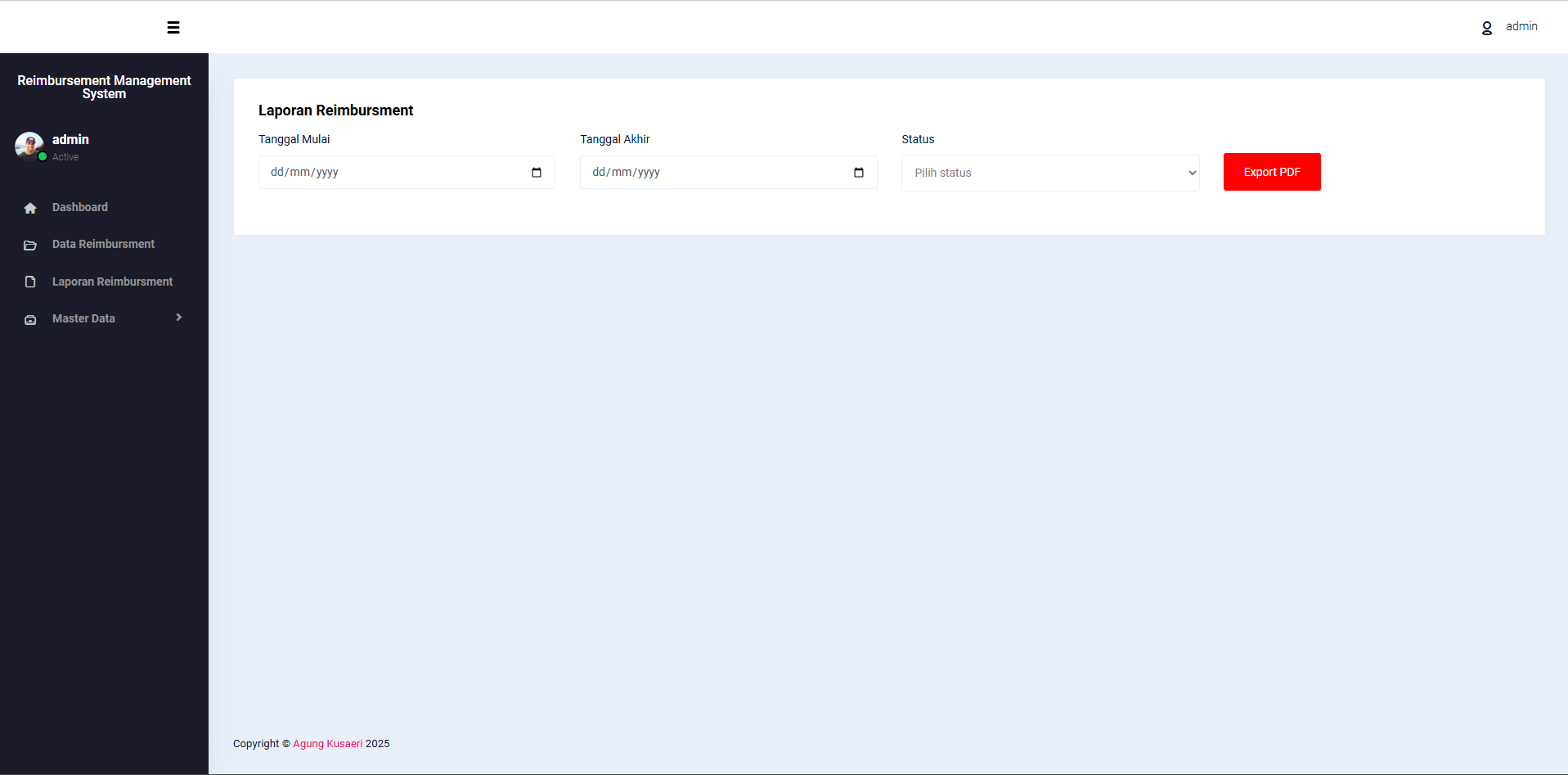This screenshot has height=775, width=1568.
Task: Open the calendar picker for Tanggal Mulai
Action: [x=537, y=172]
